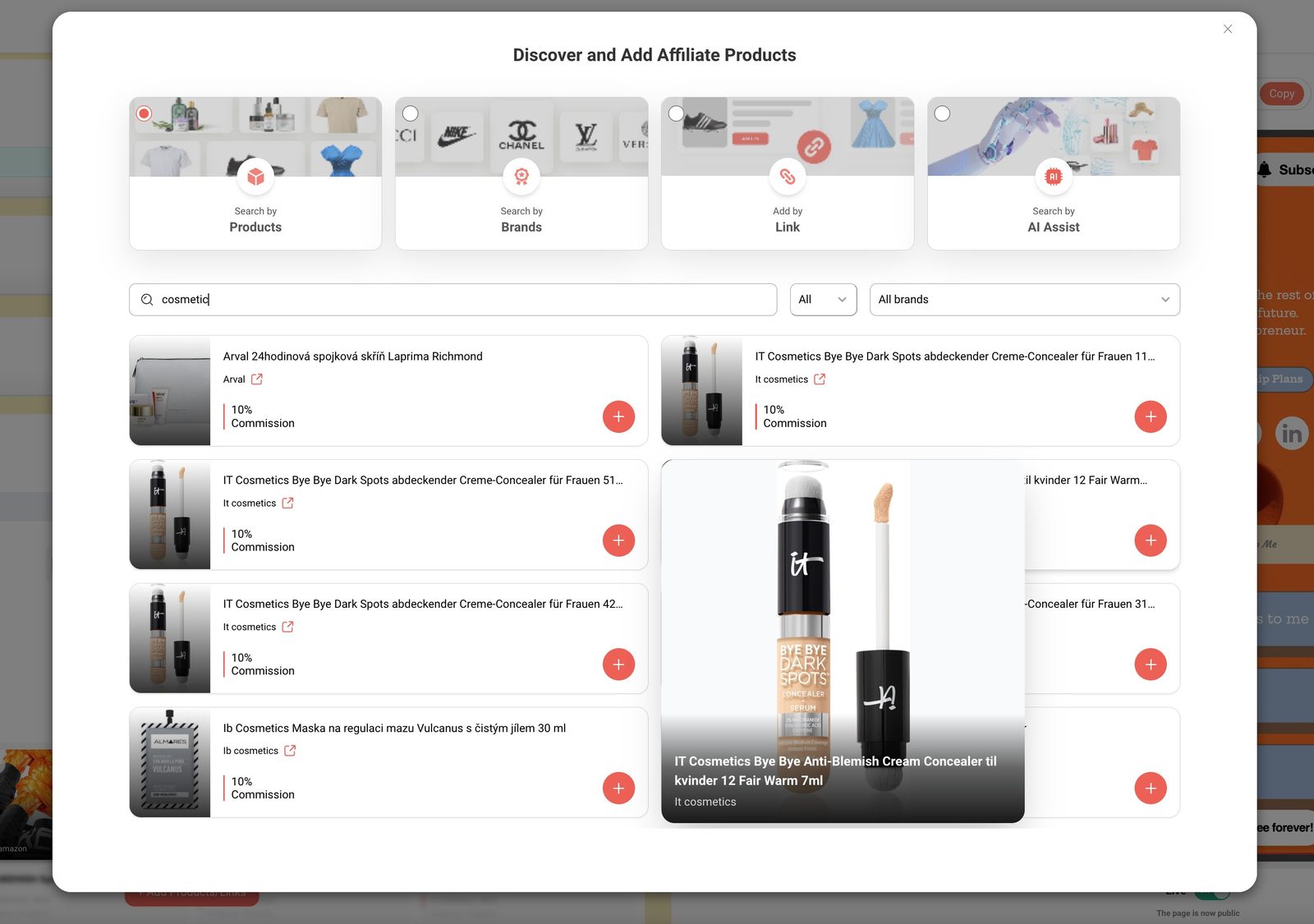Click the Frauen 42 concealer thumbnail
Image resolution: width=1314 pixels, height=924 pixels.
click(x=170, y=638)
